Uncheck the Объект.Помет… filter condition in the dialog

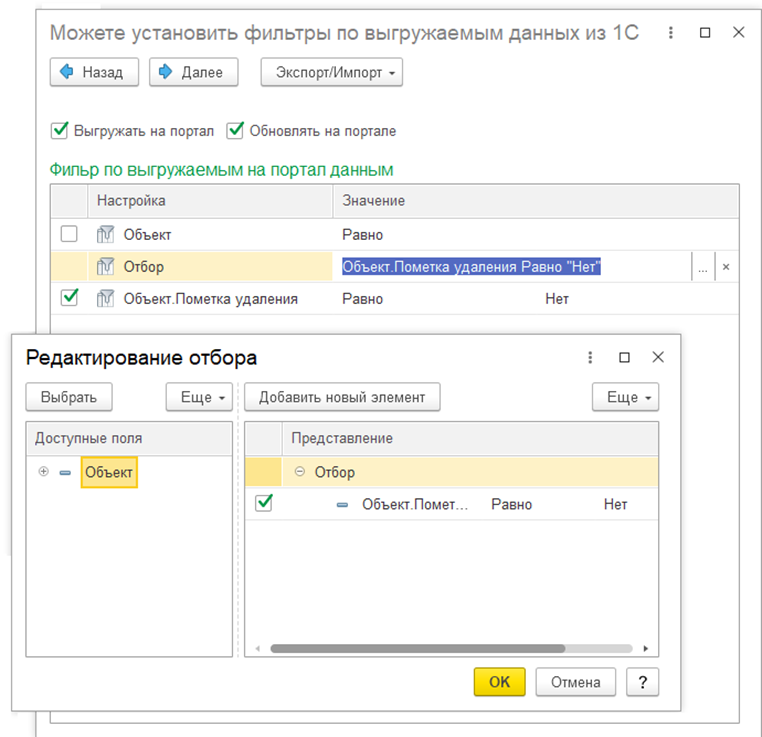[x=264, y=504]
